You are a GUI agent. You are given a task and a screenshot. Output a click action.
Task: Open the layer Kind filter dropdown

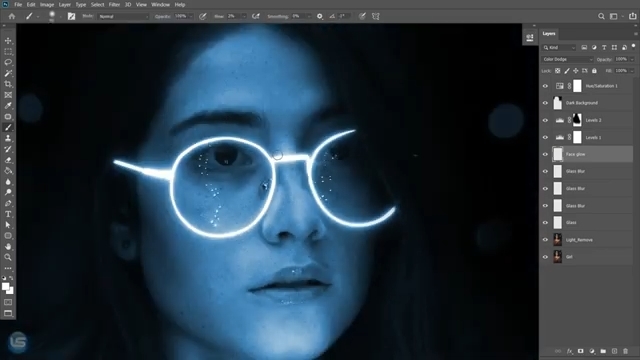pos(559,48)
